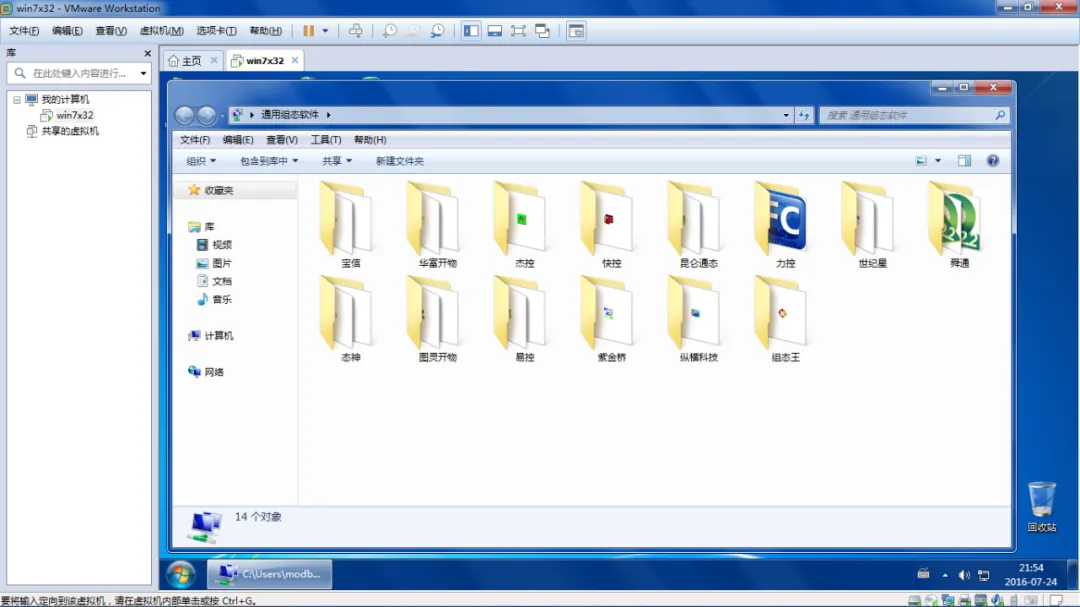Pause the virtual machine in VMware toolbar
The image size is (1080, 607).
coord(309,30)
